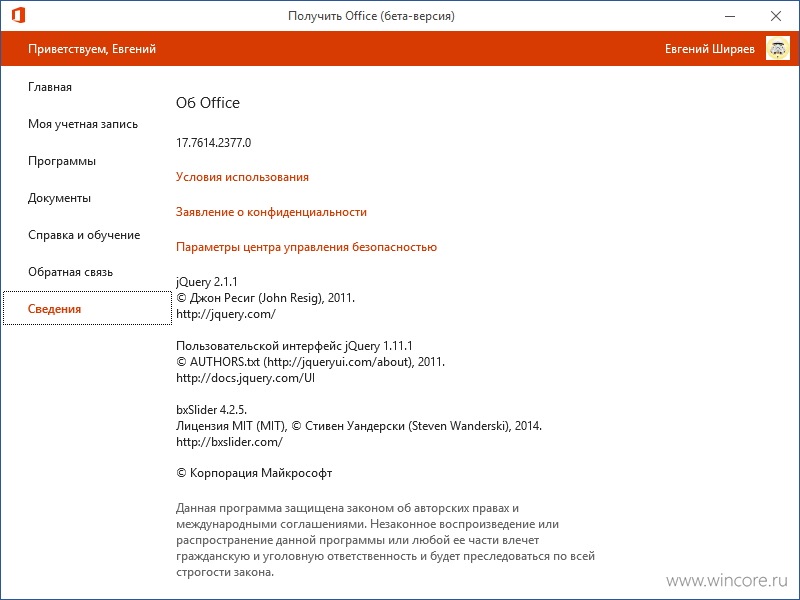Screen dimensions: 800x600
Task: Click the jQuery 2.1.1 line
Action: 207,282
